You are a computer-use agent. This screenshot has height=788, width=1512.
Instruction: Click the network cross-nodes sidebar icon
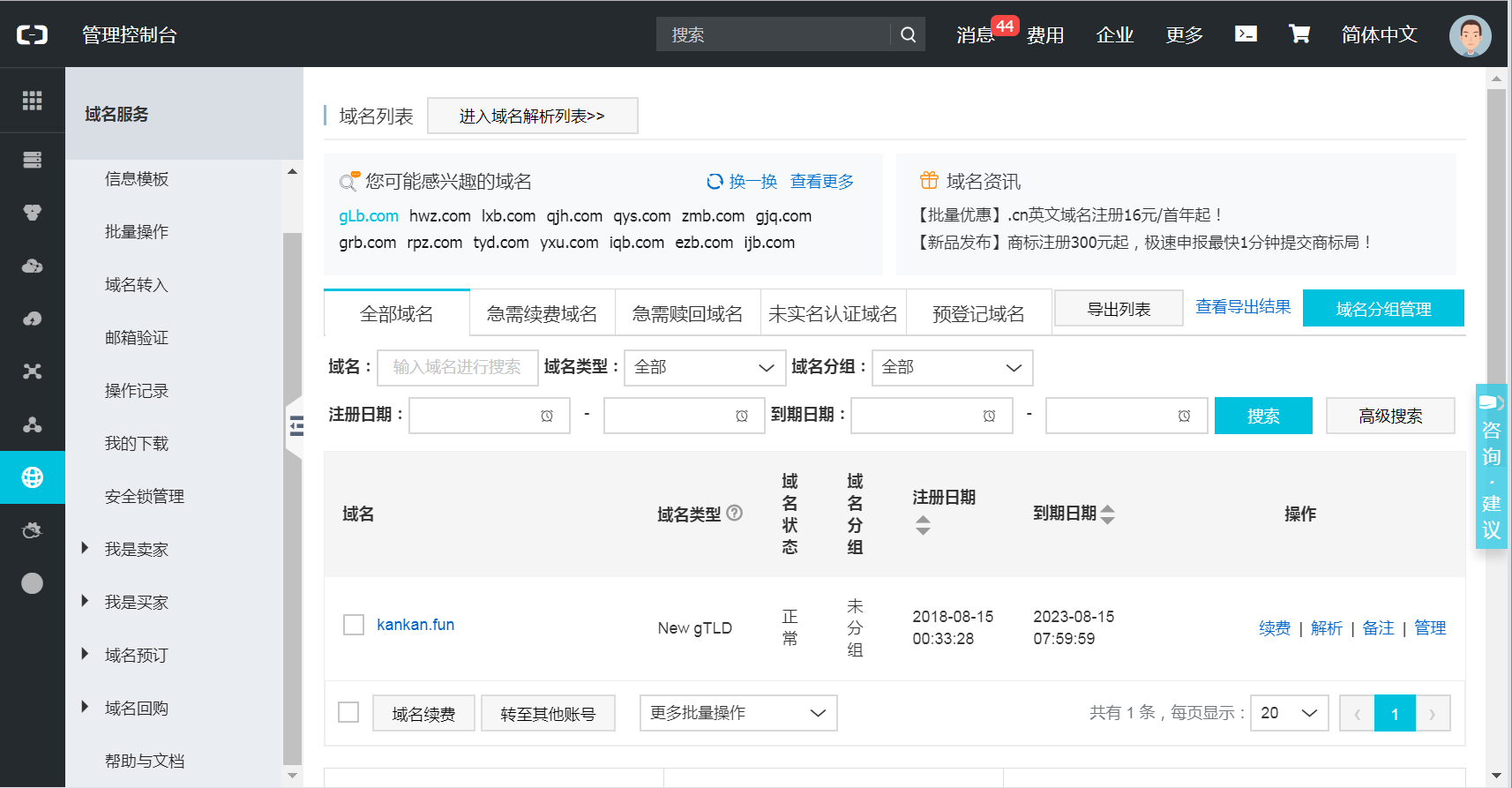click(33, 371)
